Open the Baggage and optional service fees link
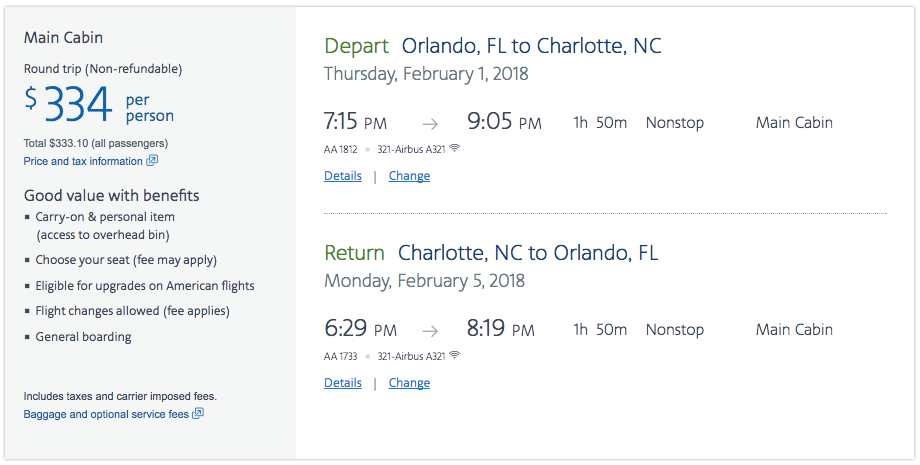The image size is (920, 465). (106, 414)
